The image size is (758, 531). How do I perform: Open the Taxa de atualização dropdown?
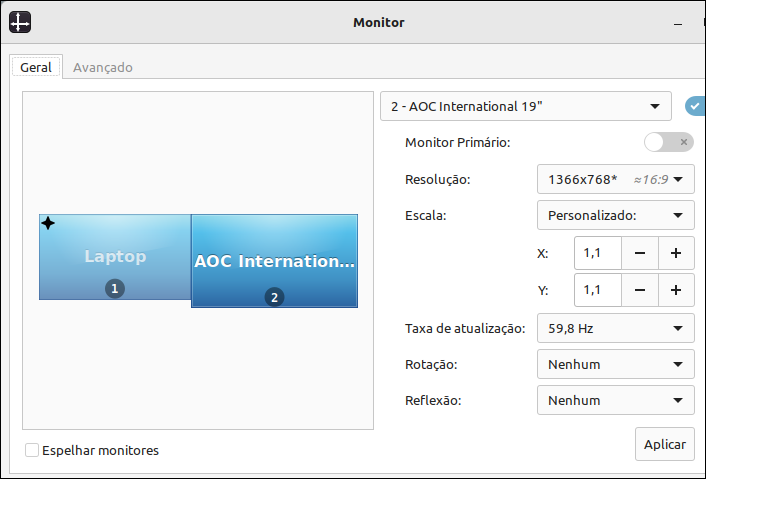pyautogui.click(x=615, y=328)
